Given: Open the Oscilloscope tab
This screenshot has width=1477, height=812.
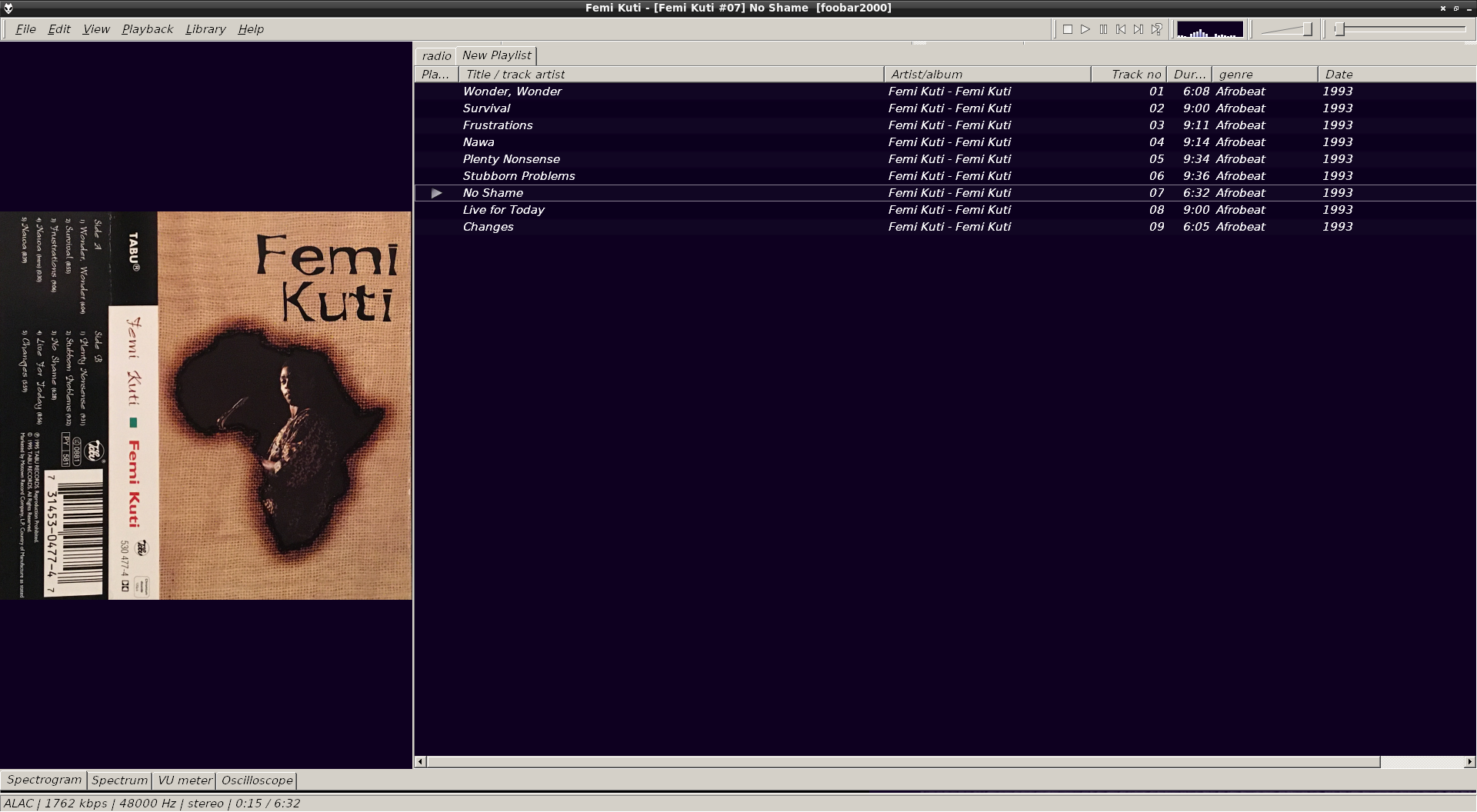Looking at the screenshot, I should coord(257,780).
